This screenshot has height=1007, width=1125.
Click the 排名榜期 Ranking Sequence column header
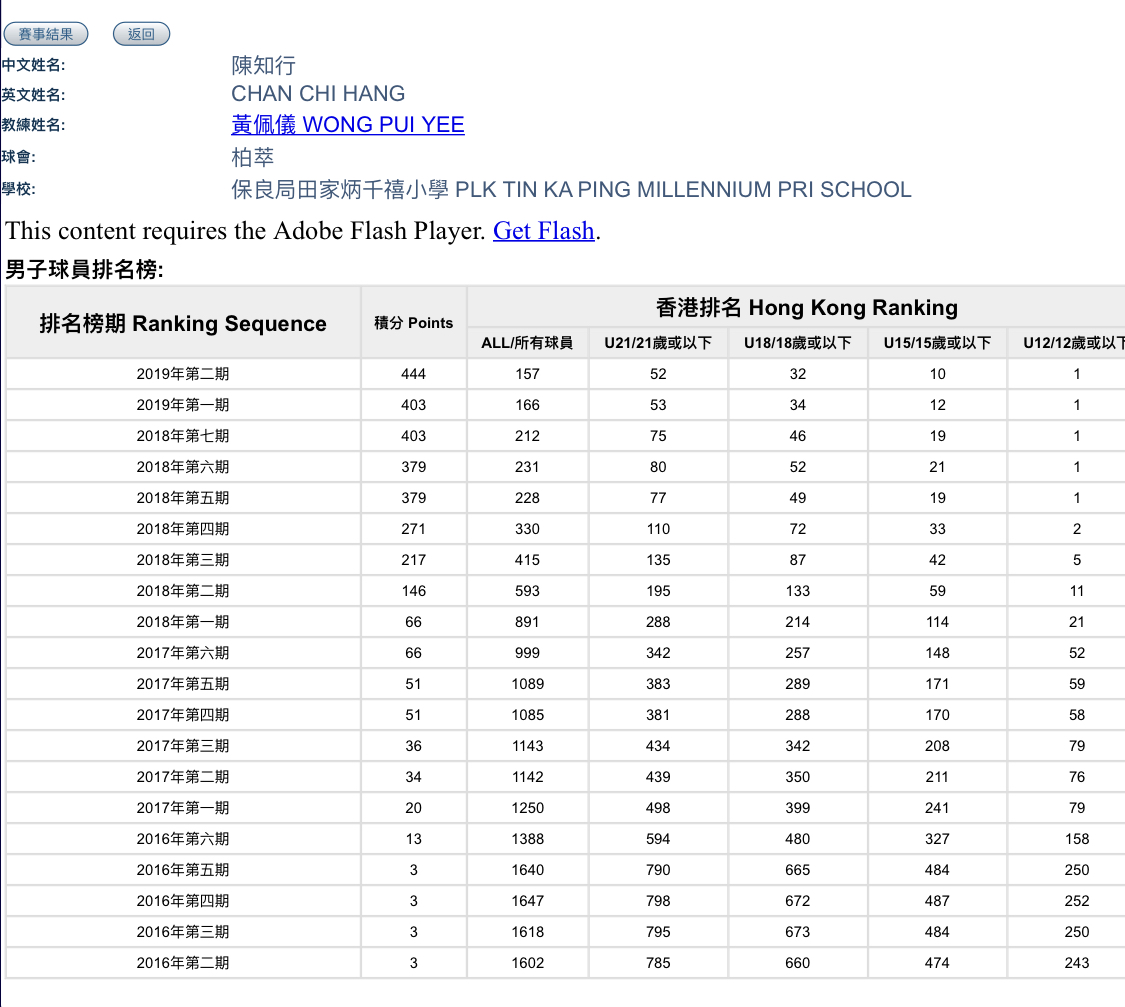183,323
